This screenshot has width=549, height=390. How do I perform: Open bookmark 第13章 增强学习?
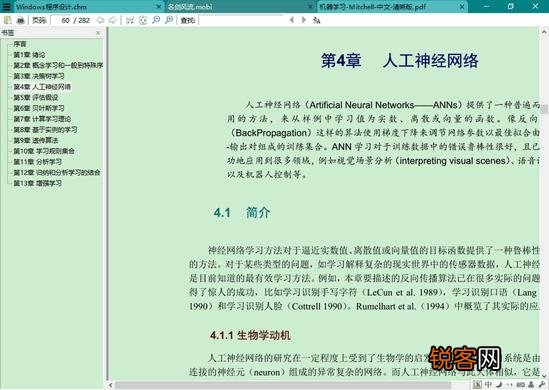tap(37, 183)
